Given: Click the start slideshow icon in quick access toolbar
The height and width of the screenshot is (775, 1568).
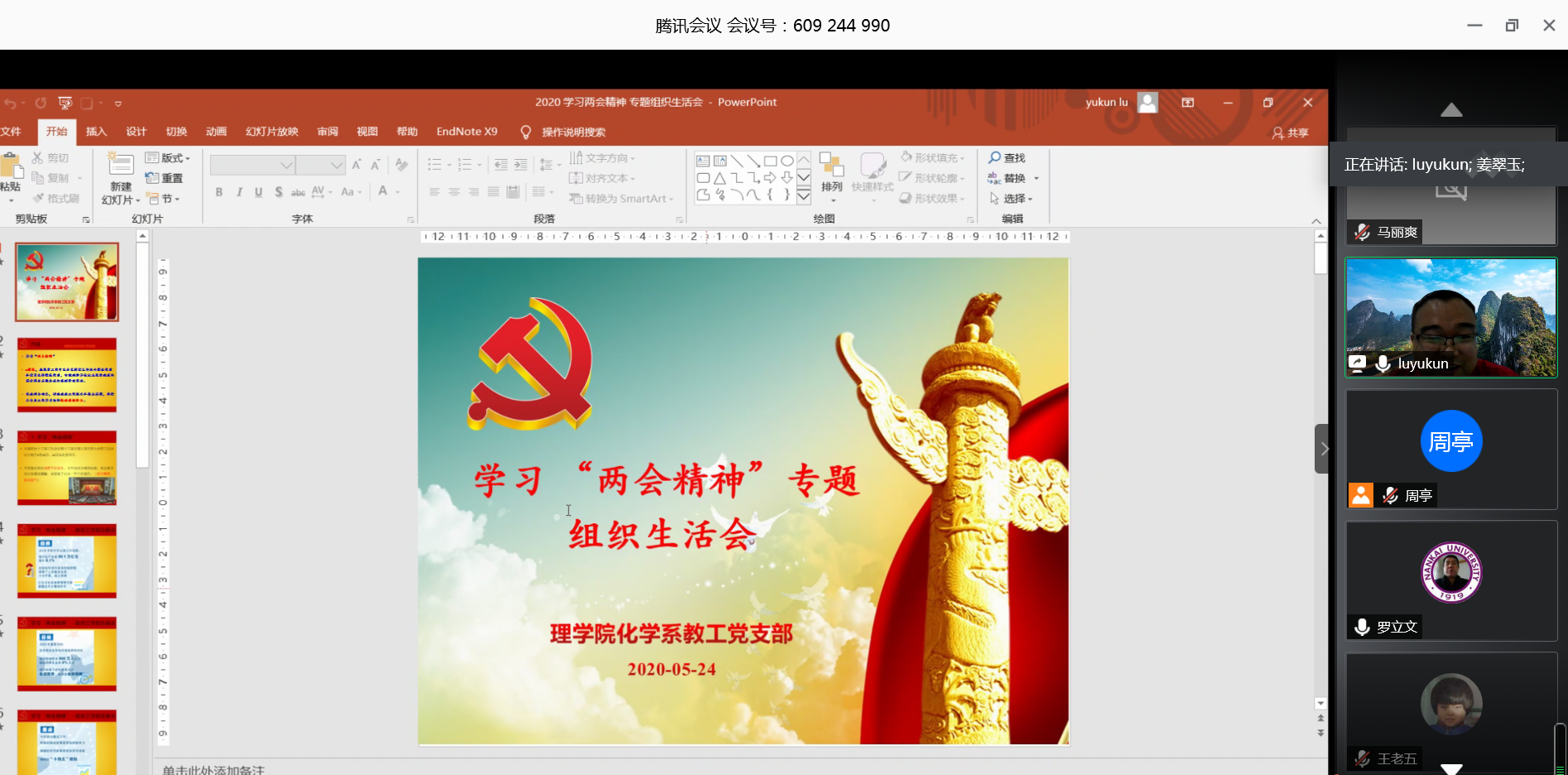Looking at the screenshot, I should (x=65, y=103).
